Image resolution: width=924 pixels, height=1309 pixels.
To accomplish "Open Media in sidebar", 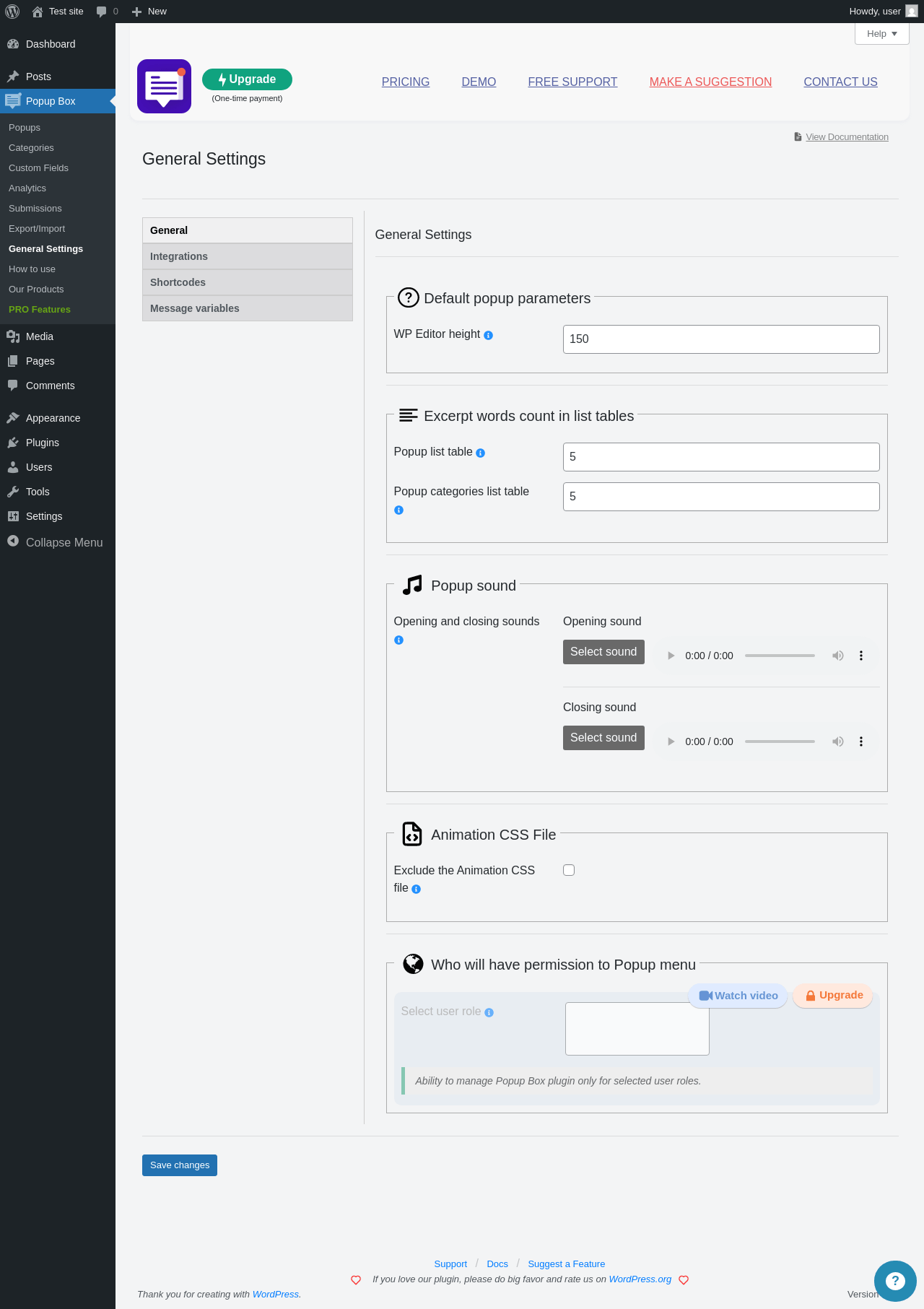I will [58, 336].
